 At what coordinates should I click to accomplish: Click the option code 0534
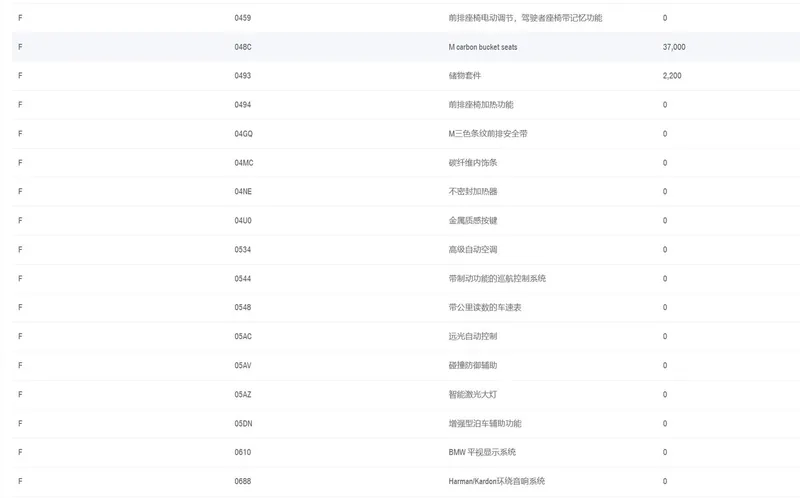click(242, 250)
